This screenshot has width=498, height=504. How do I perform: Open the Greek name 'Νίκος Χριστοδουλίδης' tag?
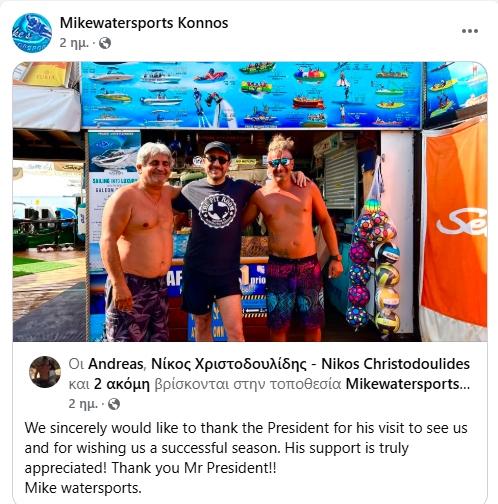pyautogui.click(x=229, y=364)
